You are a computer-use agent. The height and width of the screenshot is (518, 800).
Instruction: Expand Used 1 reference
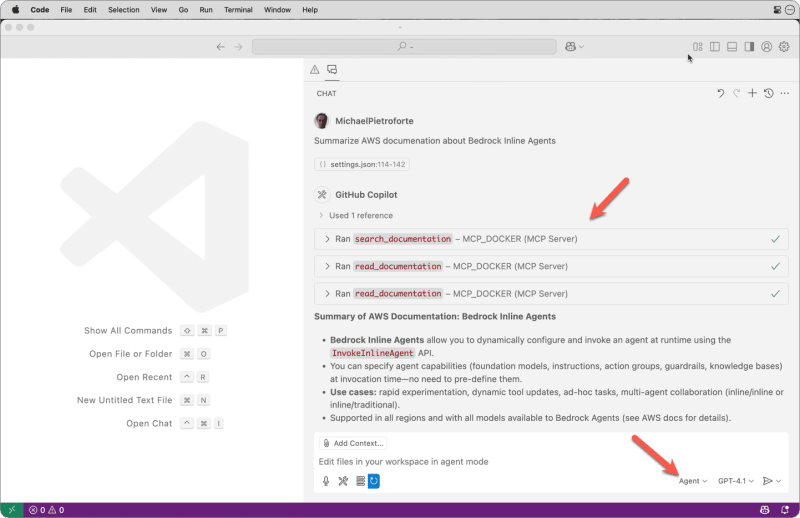356,215
